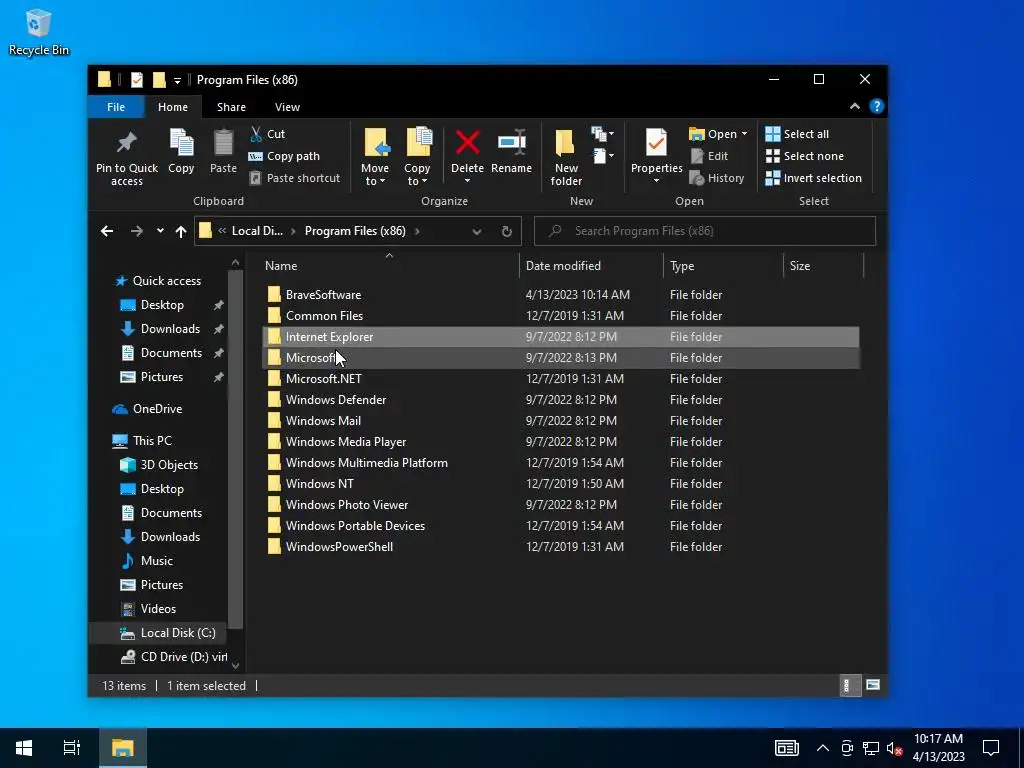Click Edit in Open group

point(709,156)
